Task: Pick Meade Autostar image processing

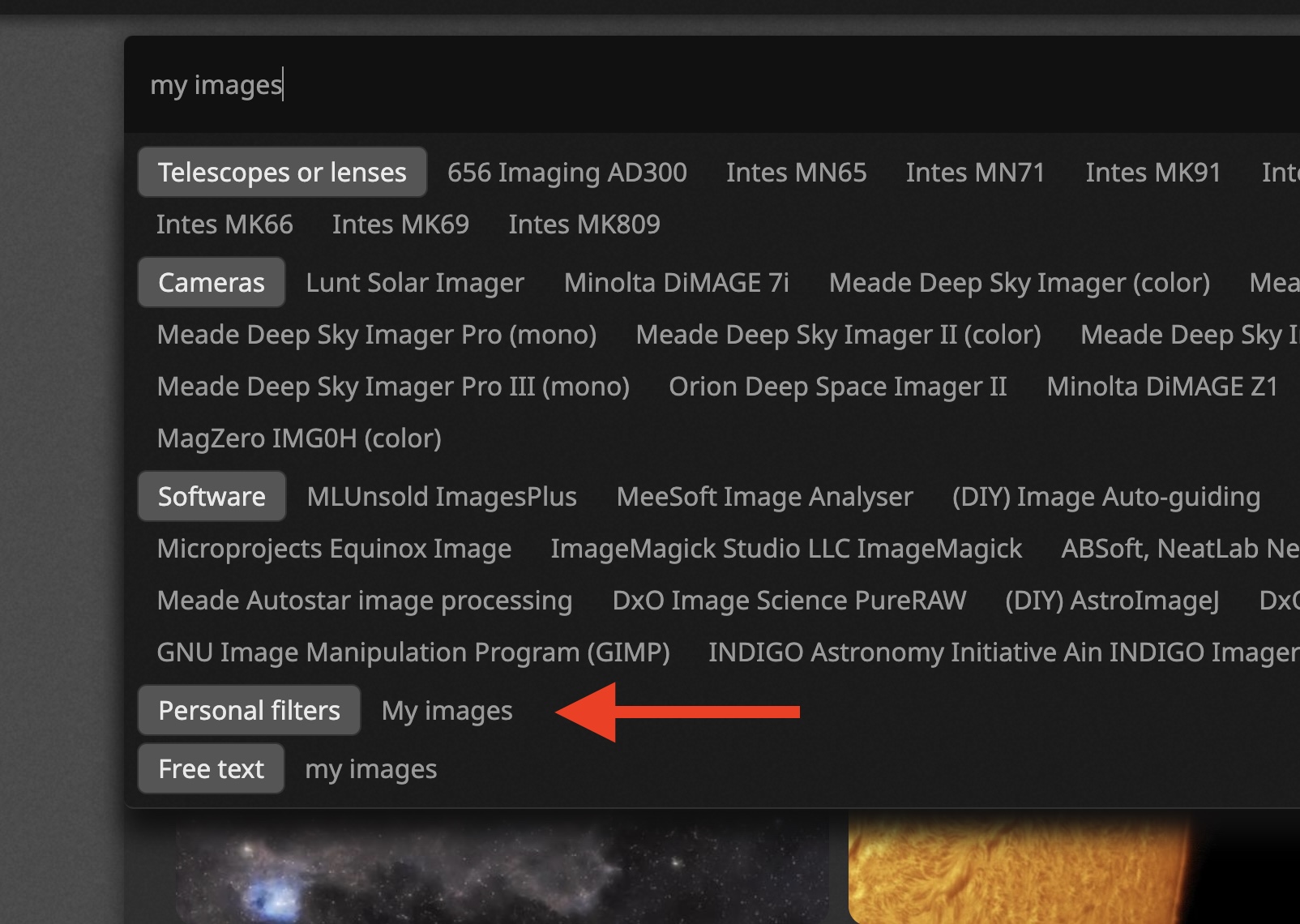Action: (365, 600)
